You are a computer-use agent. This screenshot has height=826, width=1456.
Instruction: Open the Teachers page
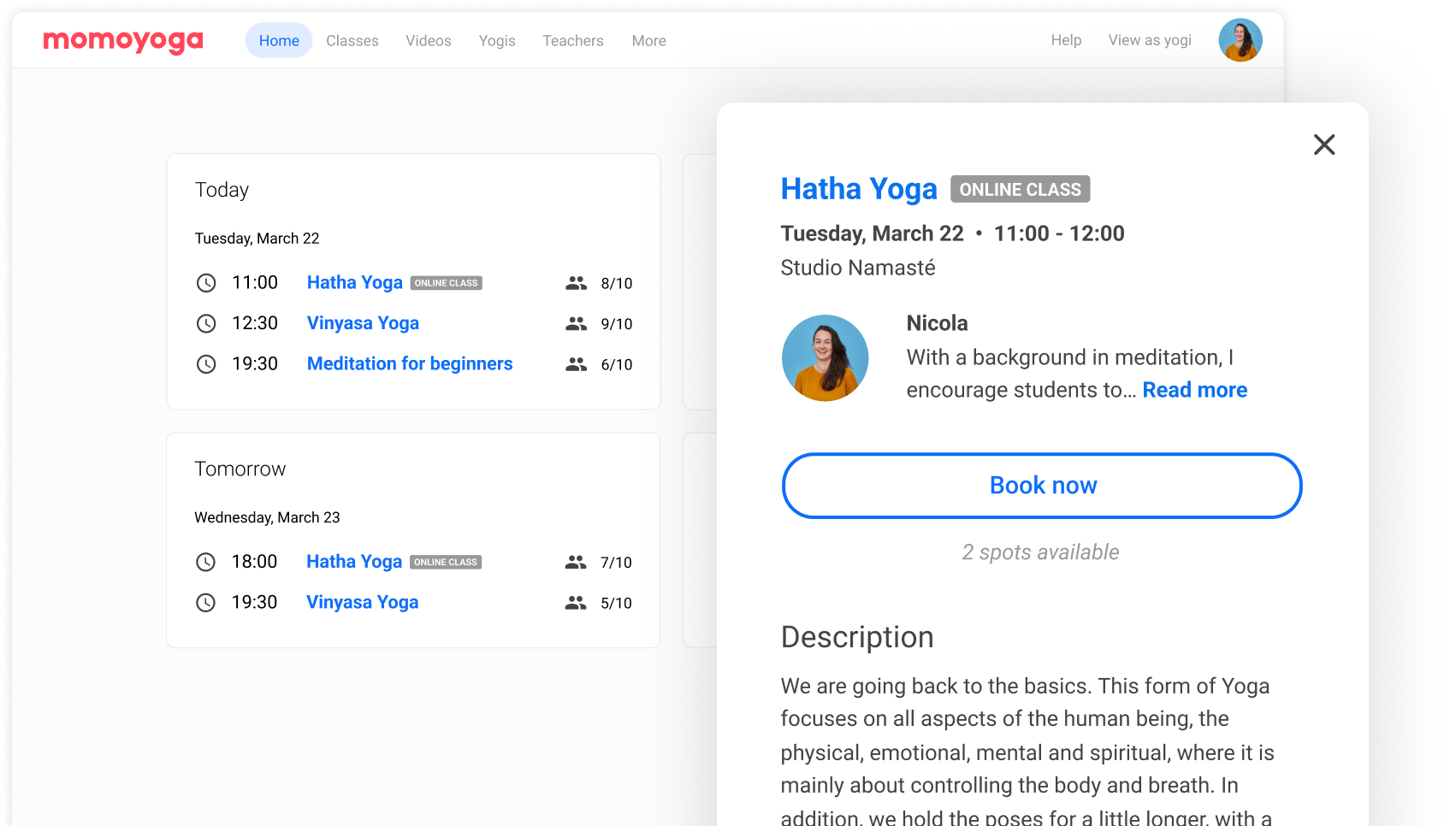[x=572, y=41]
